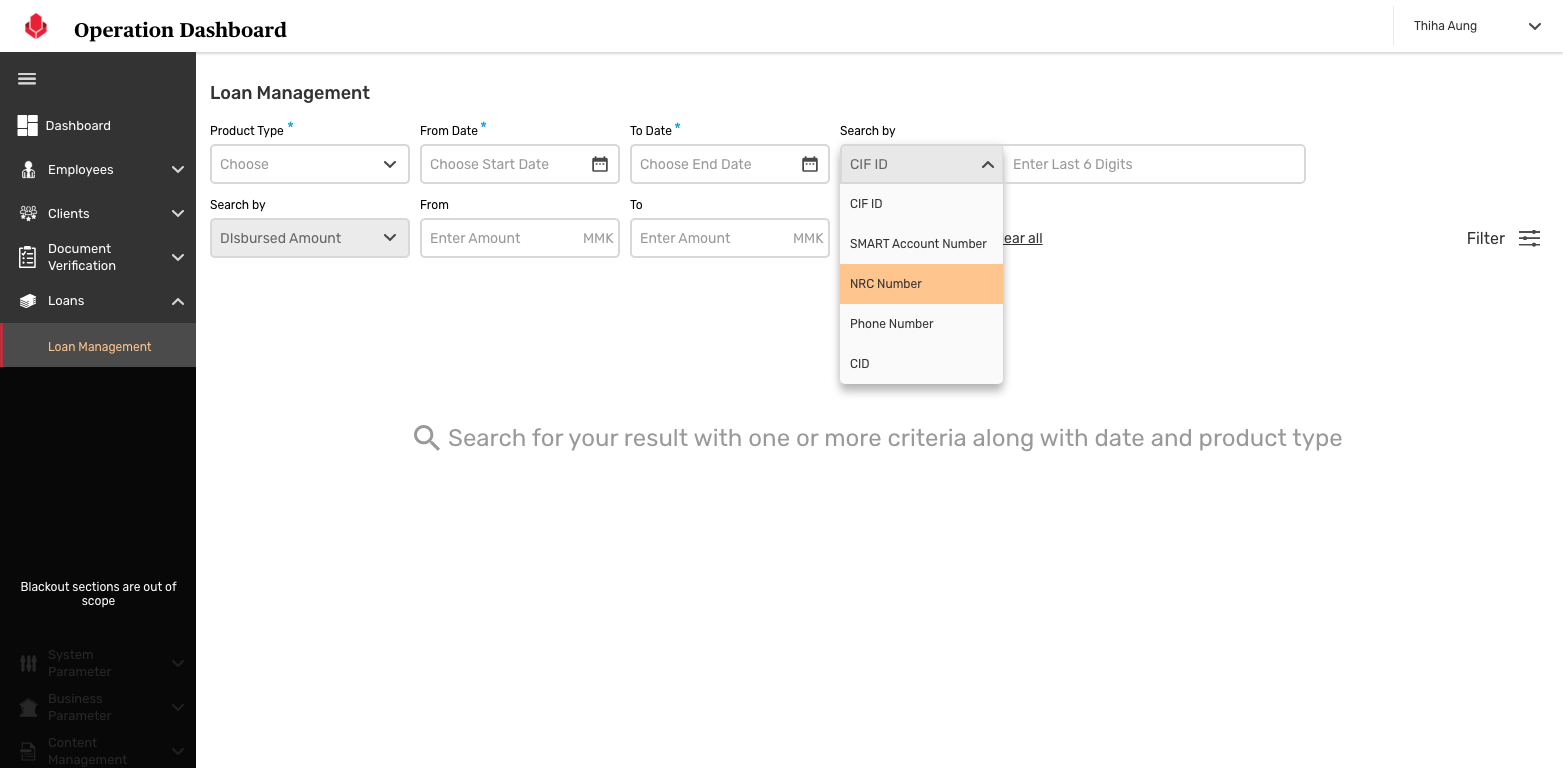Select Phone Number option
Image resolution: width=1563 pixels, height=768 pixels.
coord(921,324)
